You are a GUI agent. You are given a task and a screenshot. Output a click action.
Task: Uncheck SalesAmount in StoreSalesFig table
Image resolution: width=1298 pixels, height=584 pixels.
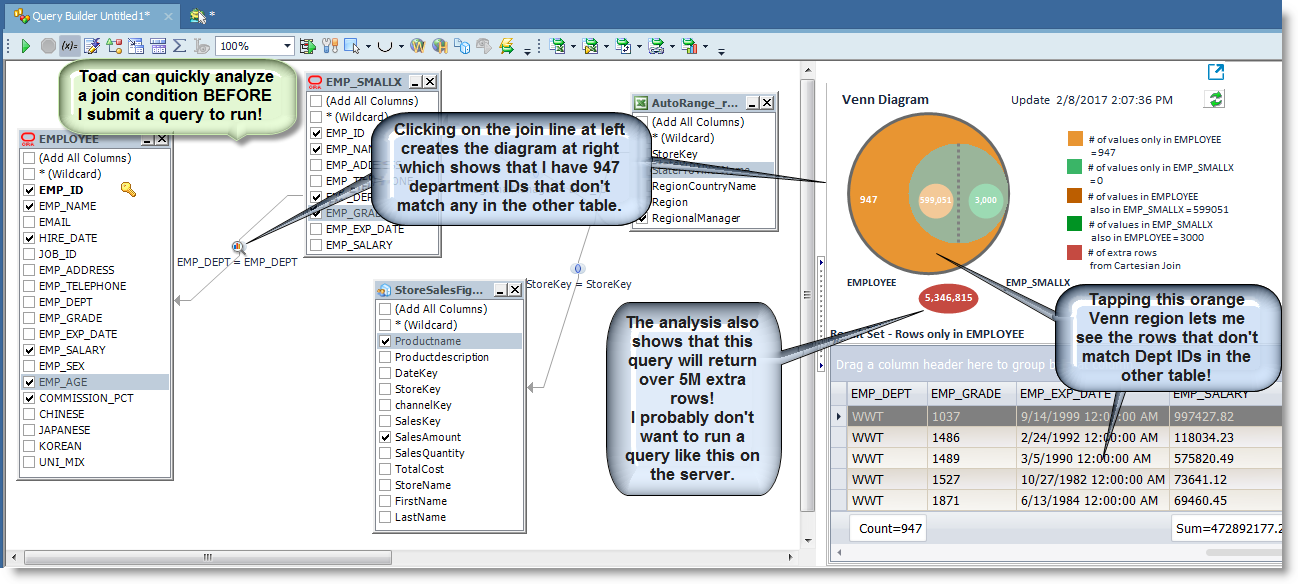(x=385, y=437)
